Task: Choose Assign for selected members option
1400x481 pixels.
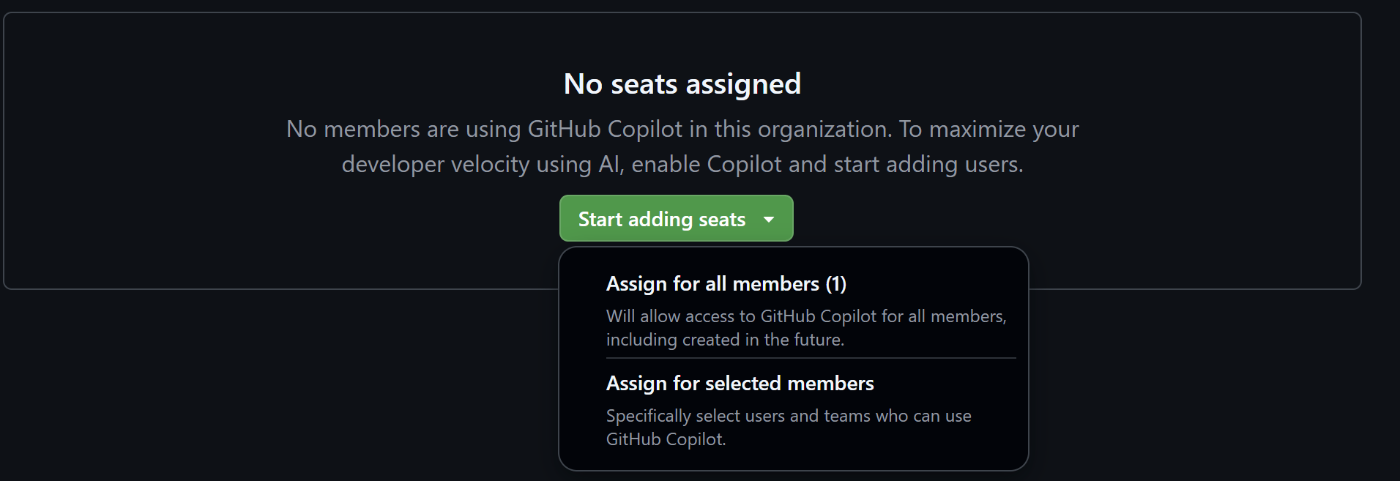Action: pos(740,383)
